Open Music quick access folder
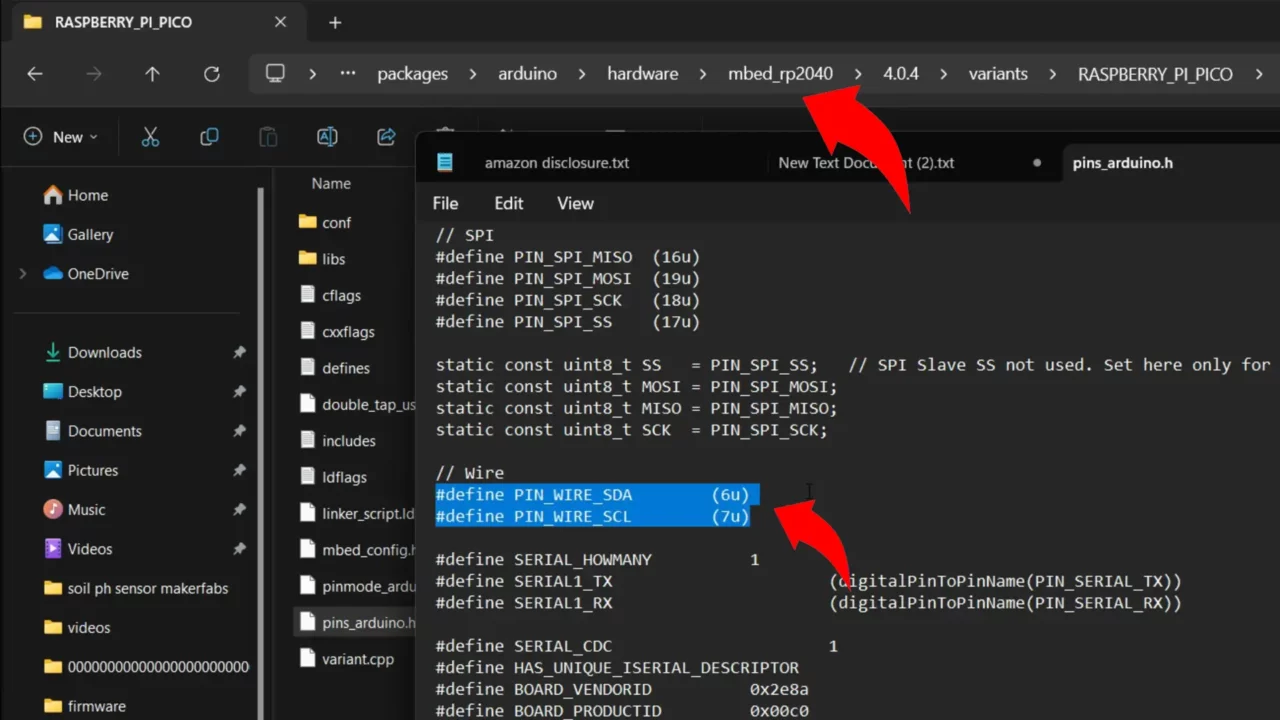This screenshot has height=720, width=1280. click(75, 510)
